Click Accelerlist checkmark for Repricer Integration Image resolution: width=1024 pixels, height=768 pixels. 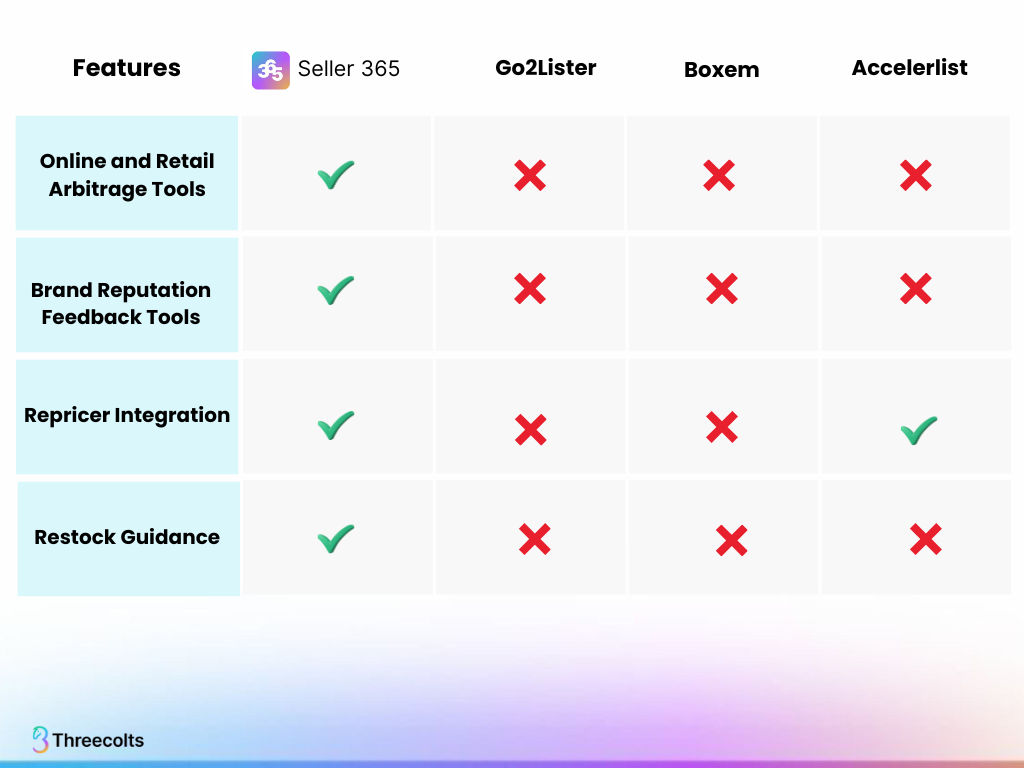[x=918, y=430]
